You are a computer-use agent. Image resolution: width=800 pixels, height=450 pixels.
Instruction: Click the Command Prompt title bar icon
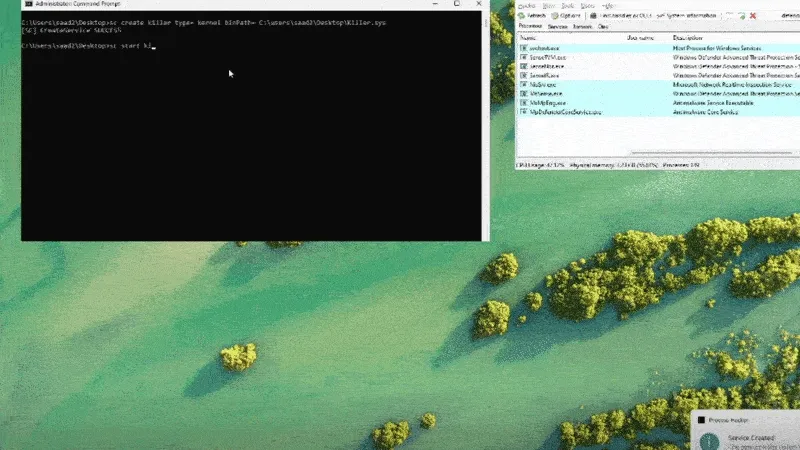(28, 4)
